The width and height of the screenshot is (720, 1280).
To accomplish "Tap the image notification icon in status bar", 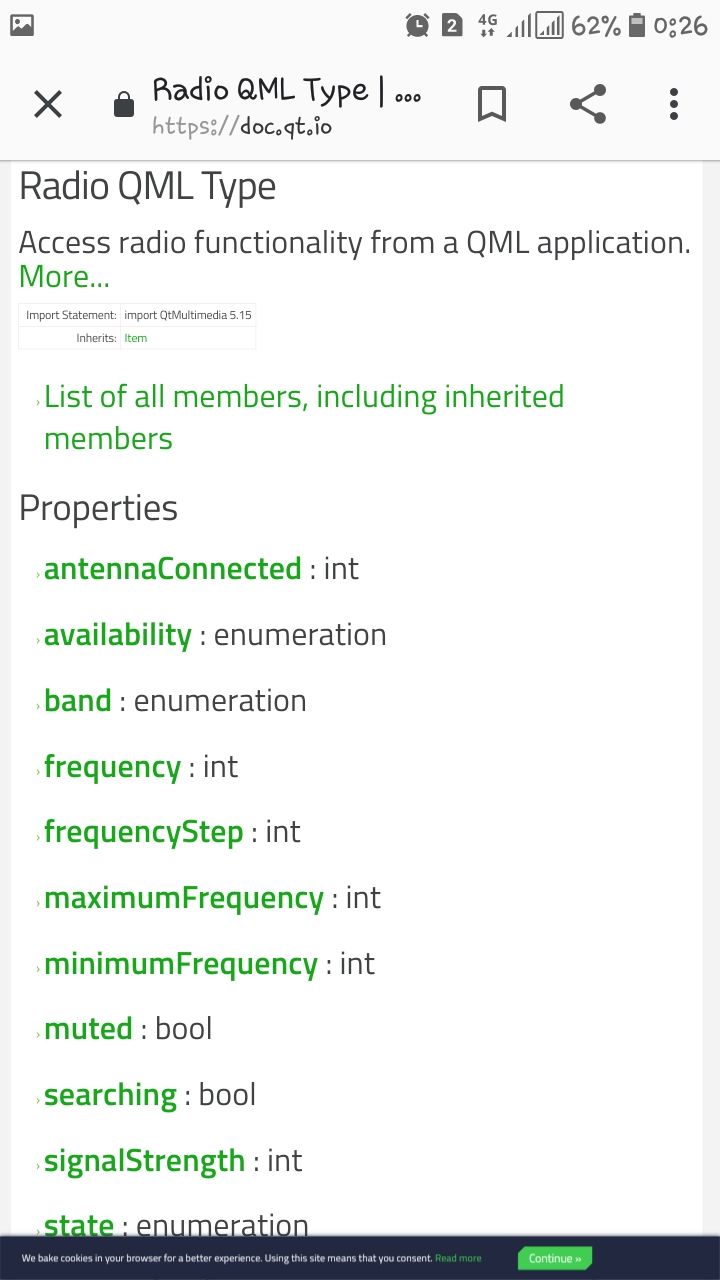I will click(x=22, y=26).
